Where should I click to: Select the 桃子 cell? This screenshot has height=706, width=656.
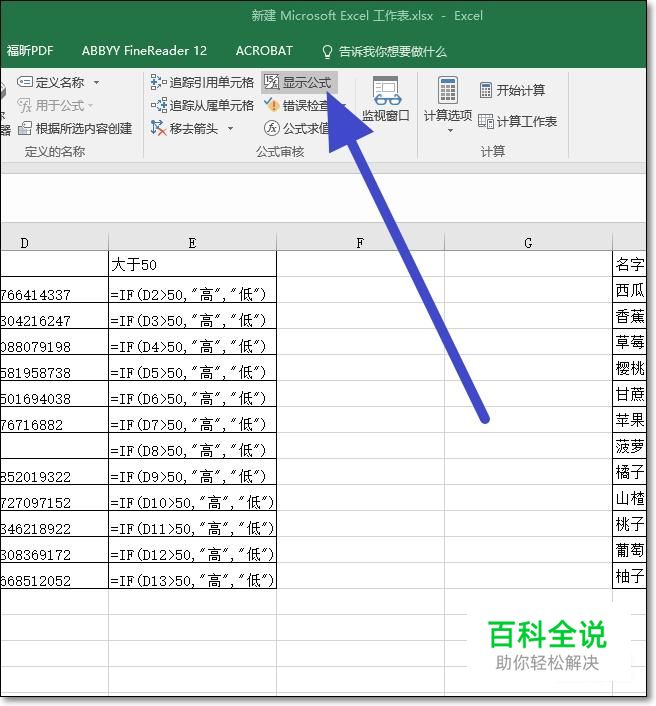(629, 524)
